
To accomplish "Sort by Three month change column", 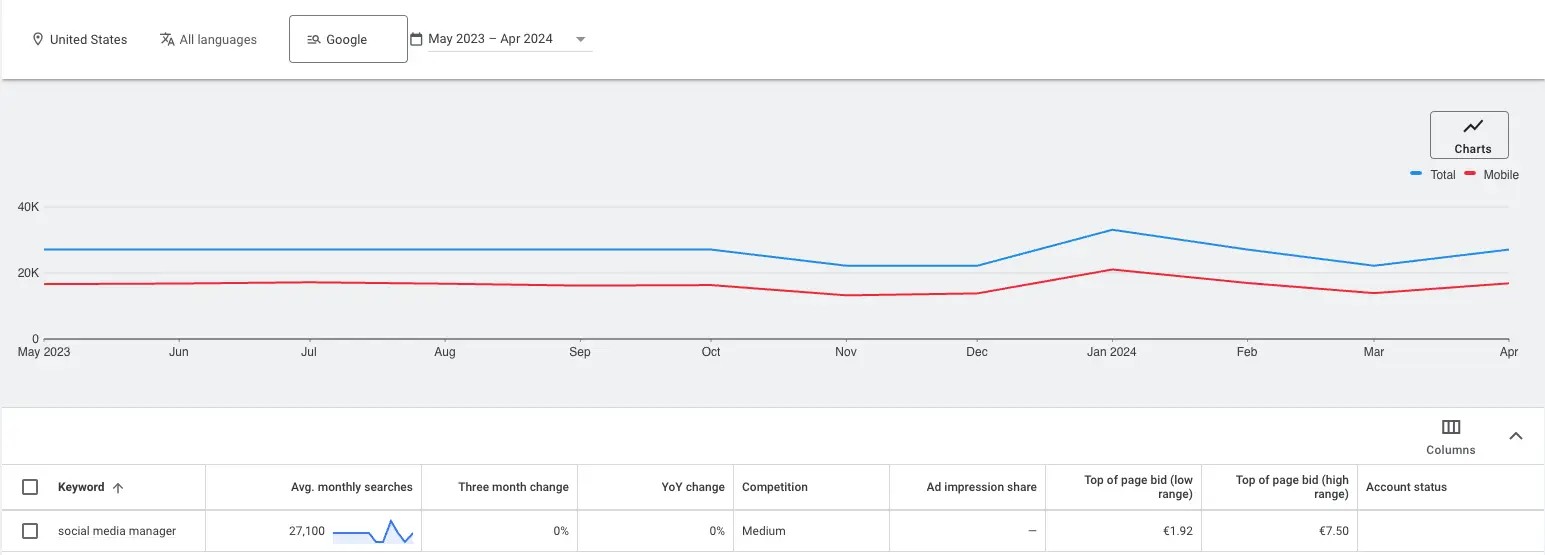I will click(513, 487).
